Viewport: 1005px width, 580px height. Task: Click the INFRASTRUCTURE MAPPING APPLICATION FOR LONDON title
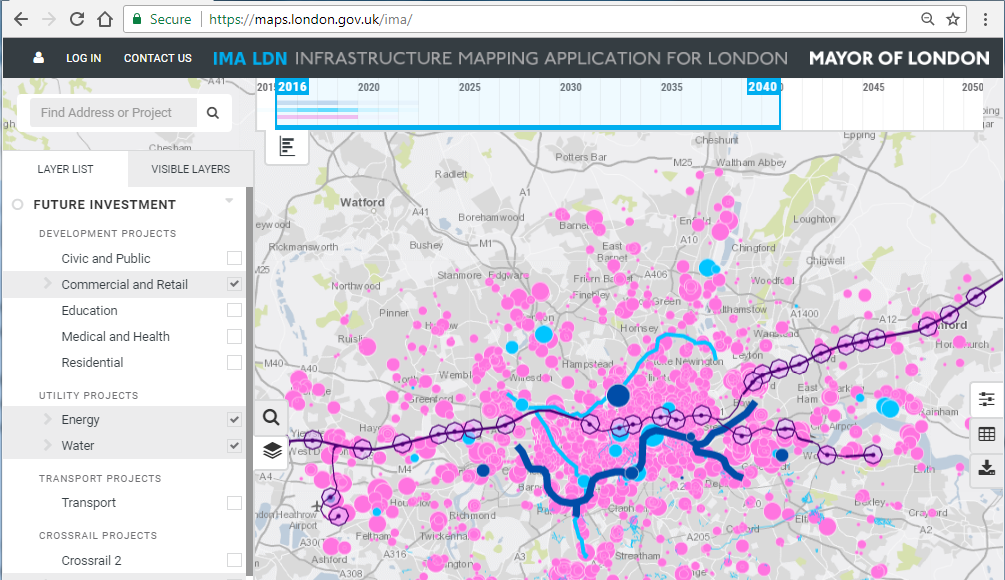[x=541, y=58]
